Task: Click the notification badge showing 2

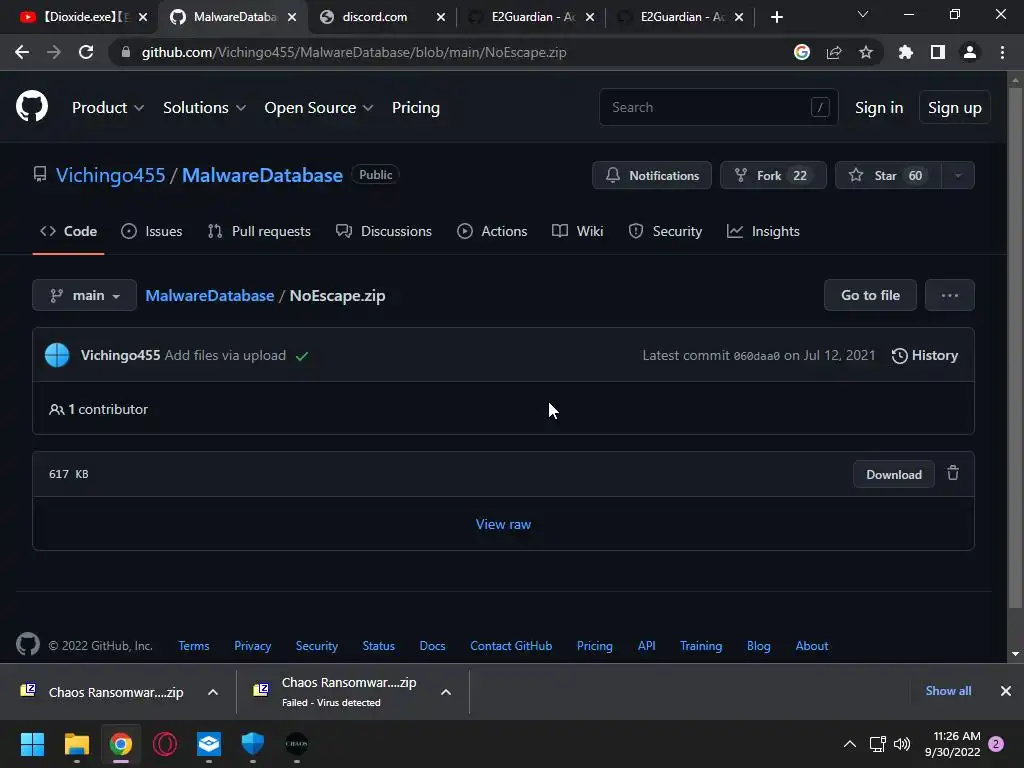Action: coord(996,744)
